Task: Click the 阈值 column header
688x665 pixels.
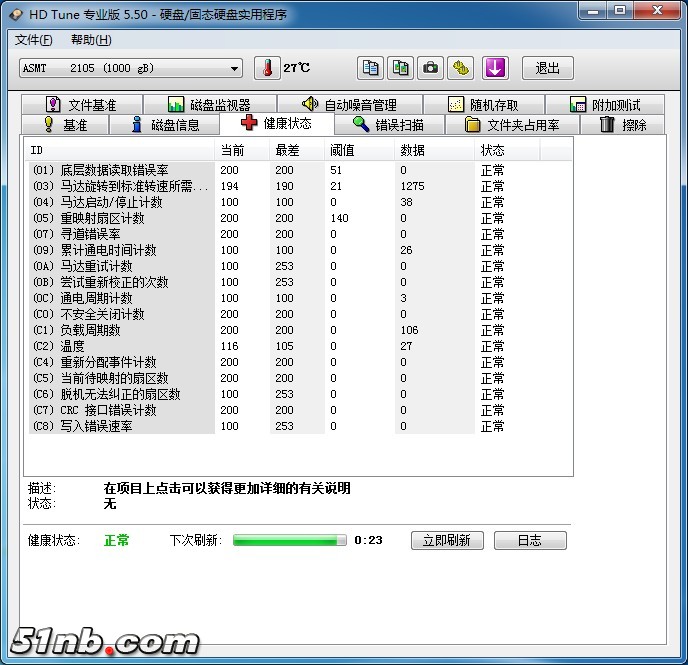Action: click(342, 150)
